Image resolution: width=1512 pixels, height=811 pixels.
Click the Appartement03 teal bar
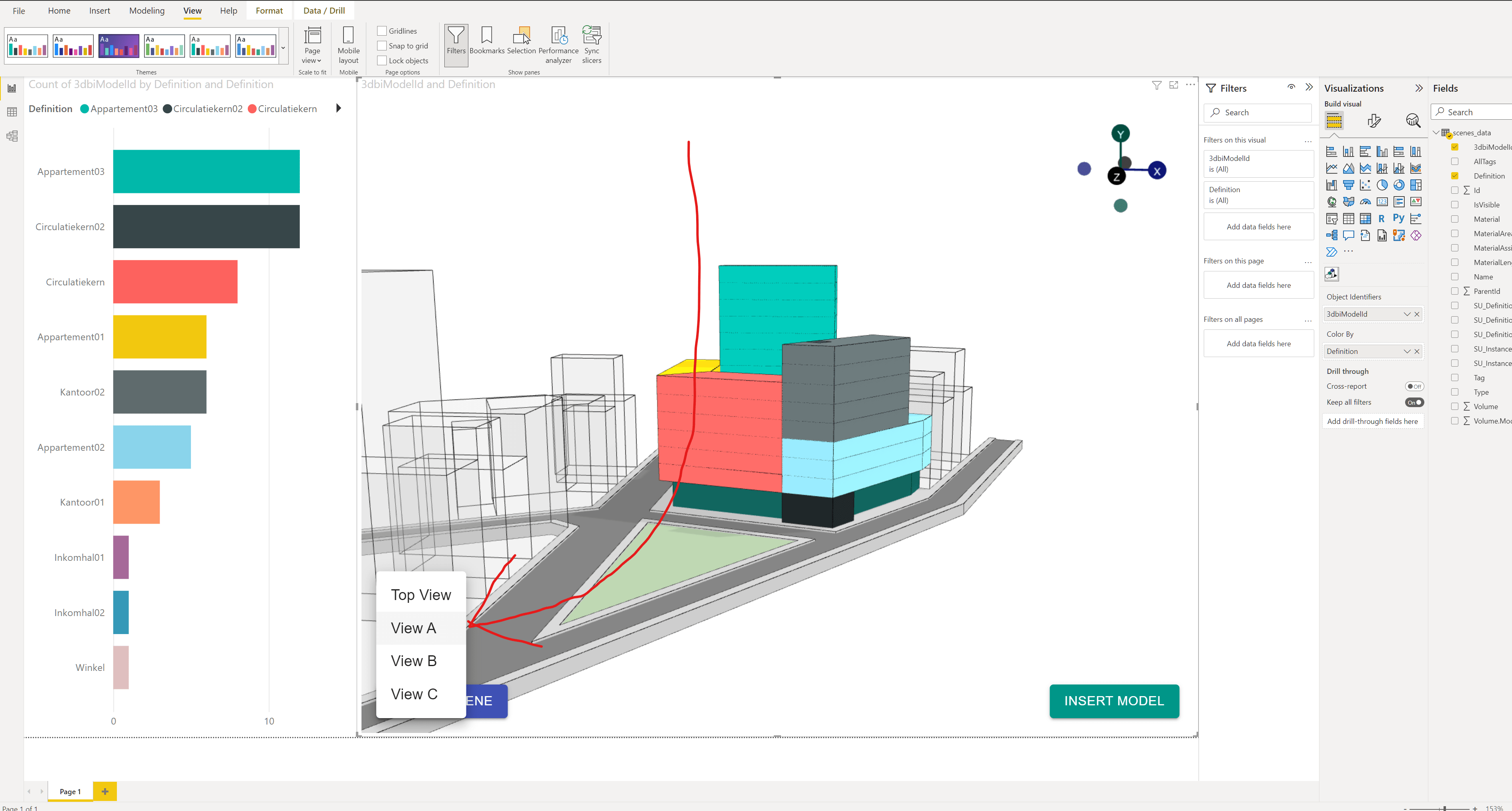206,171
